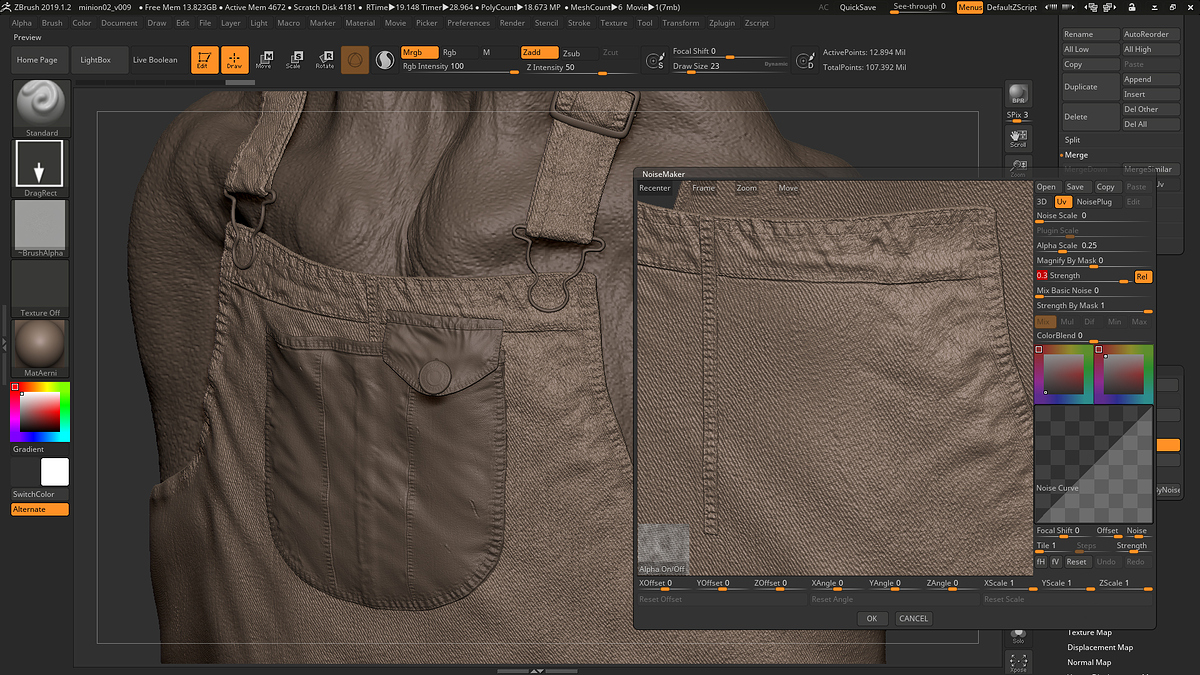This screenshot has height=675, width=1200.
Task: Toggle the Rgb channel button
Action: pos(451,52)
